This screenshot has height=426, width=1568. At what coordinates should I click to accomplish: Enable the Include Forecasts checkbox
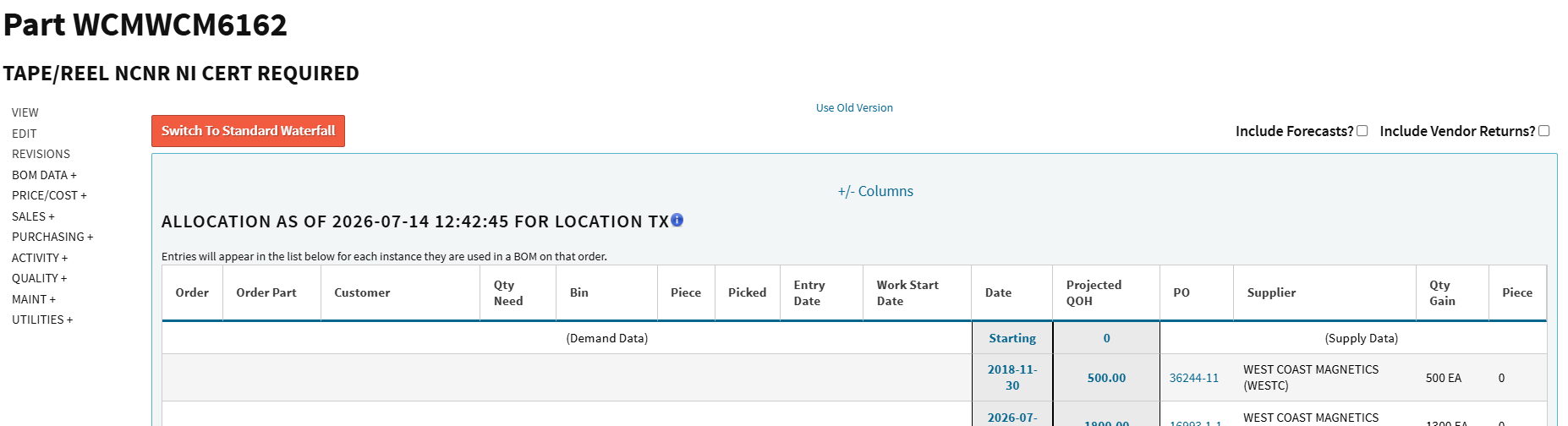tap(1362, 131)
